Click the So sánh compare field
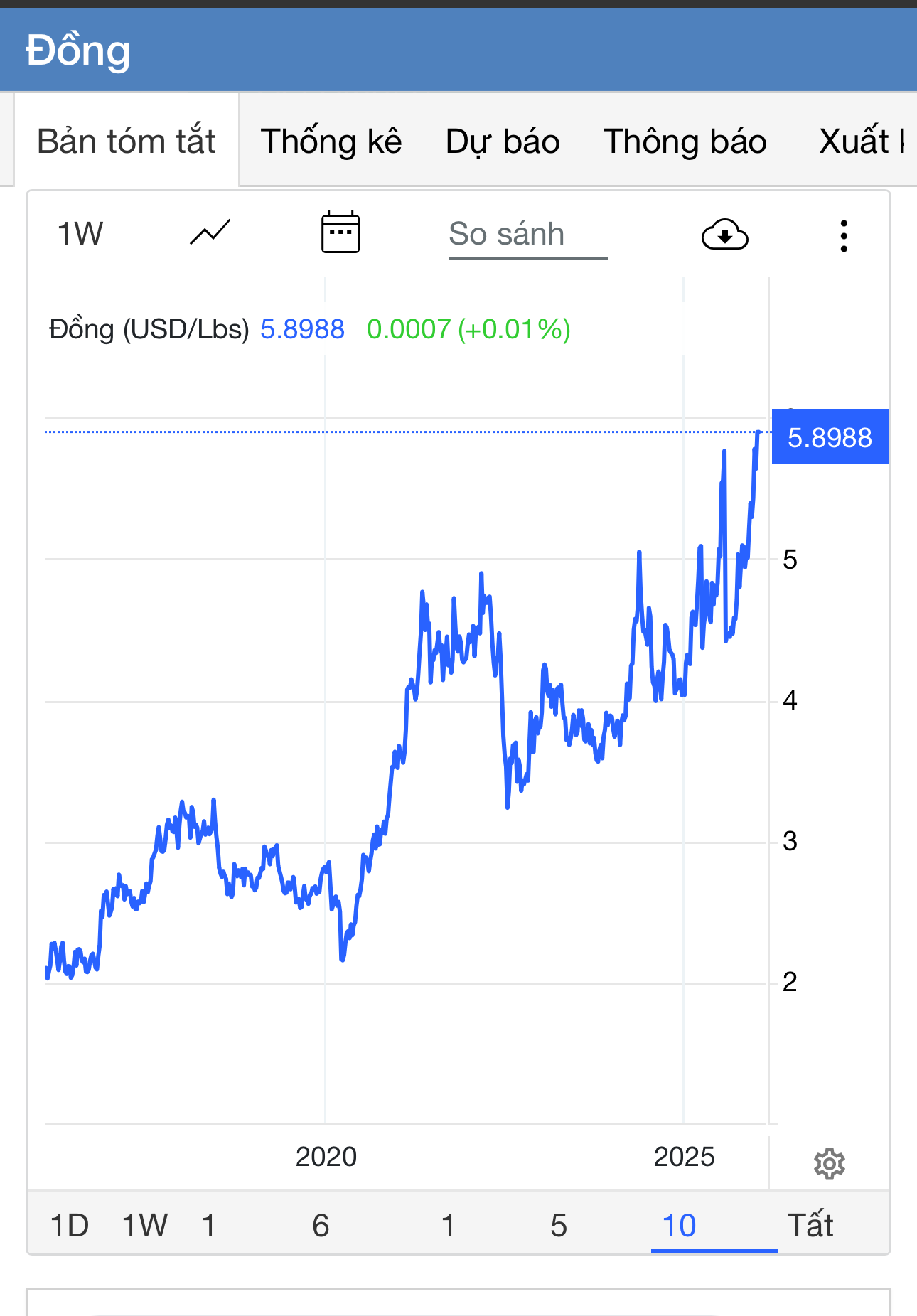Screen dimensions: 917x1316 click(527, 235)
